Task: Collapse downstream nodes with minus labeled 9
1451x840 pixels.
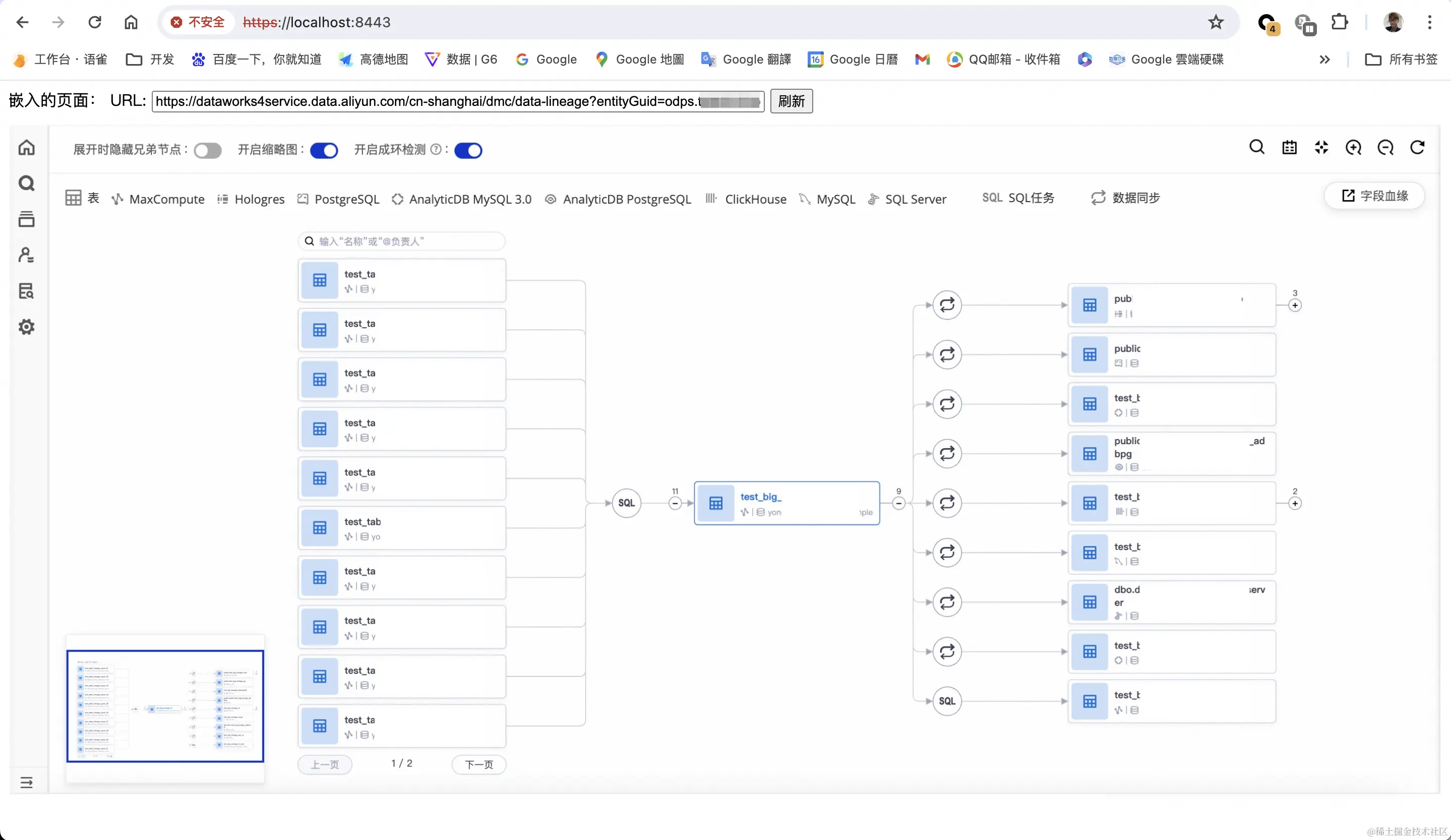Action: click(x=898, y=504)
